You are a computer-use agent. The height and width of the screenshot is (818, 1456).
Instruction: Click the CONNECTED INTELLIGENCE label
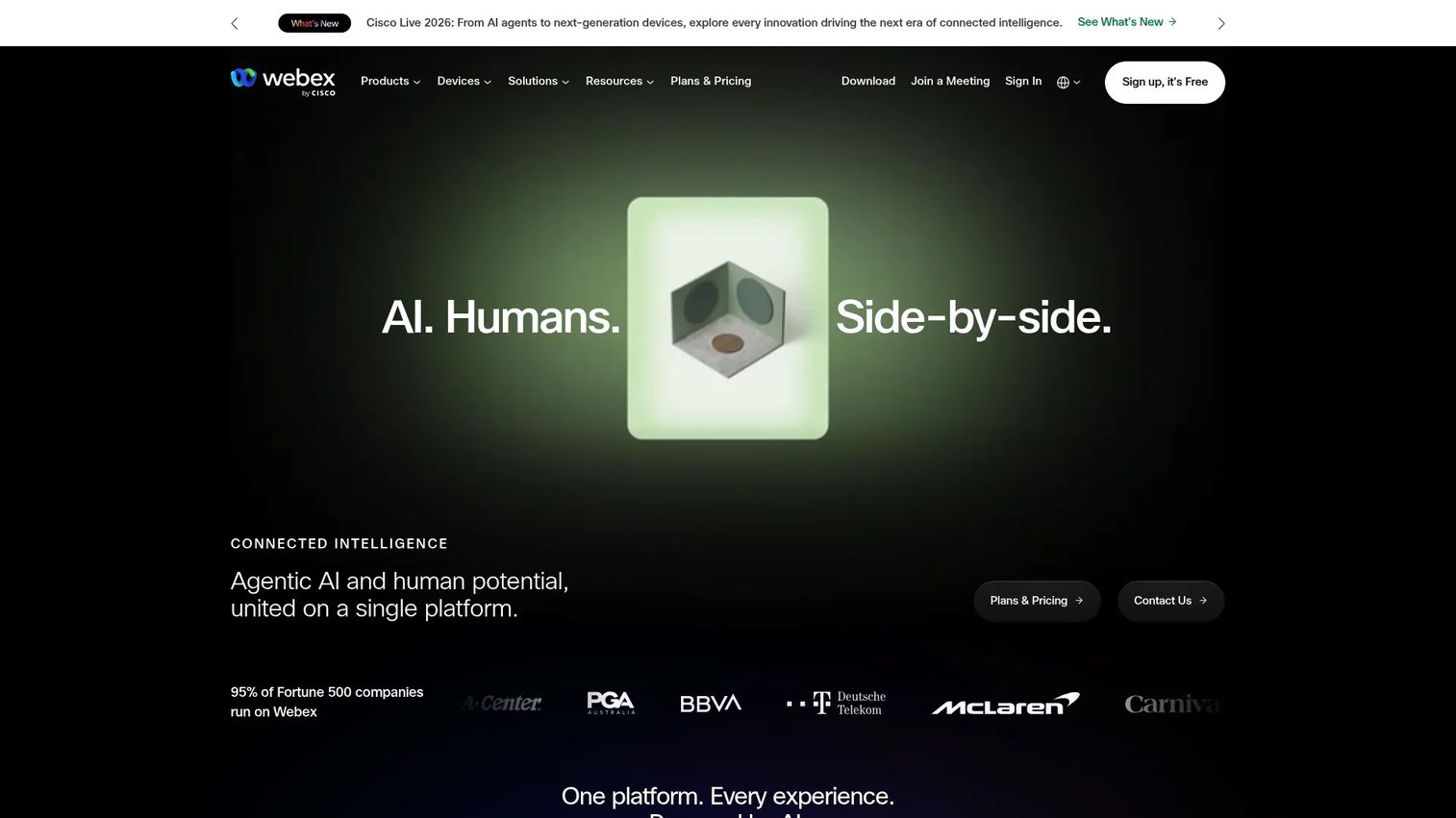[339, 544]
